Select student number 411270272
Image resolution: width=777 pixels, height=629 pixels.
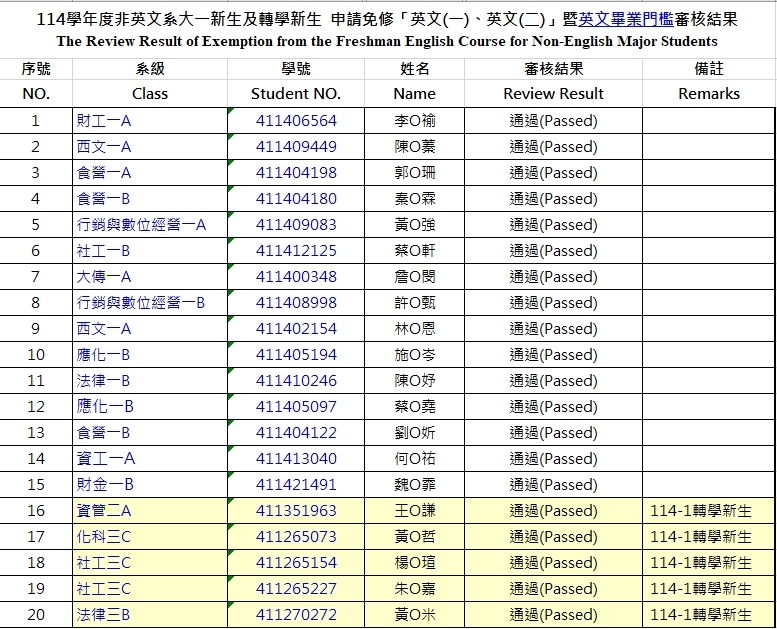click(296, 615)
